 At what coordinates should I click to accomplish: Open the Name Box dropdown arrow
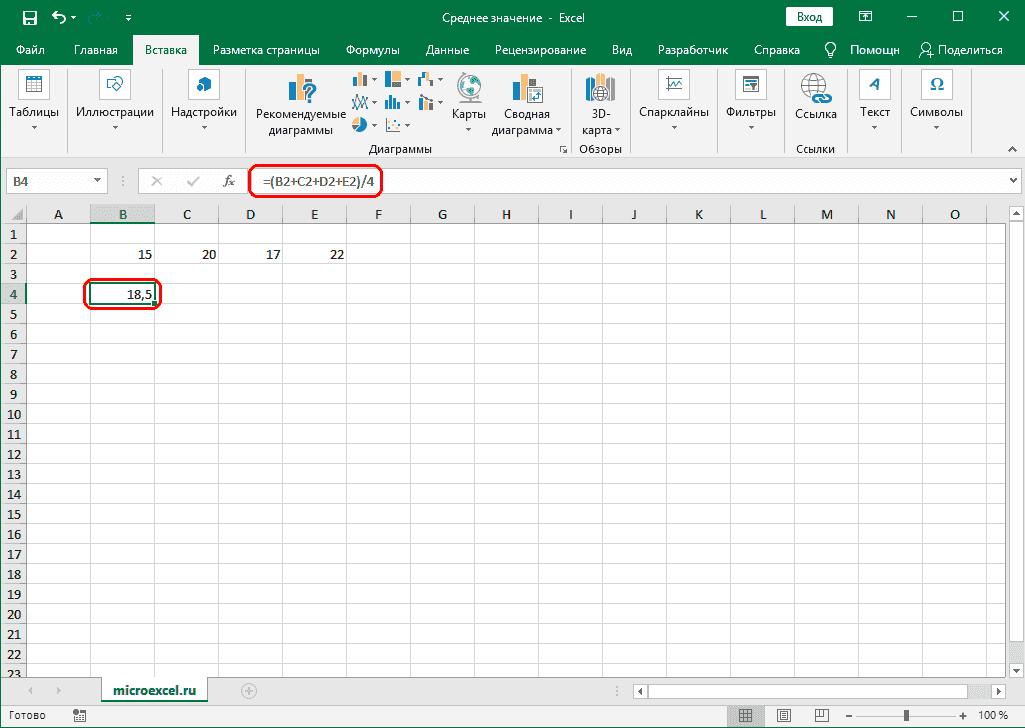point(96,180)
